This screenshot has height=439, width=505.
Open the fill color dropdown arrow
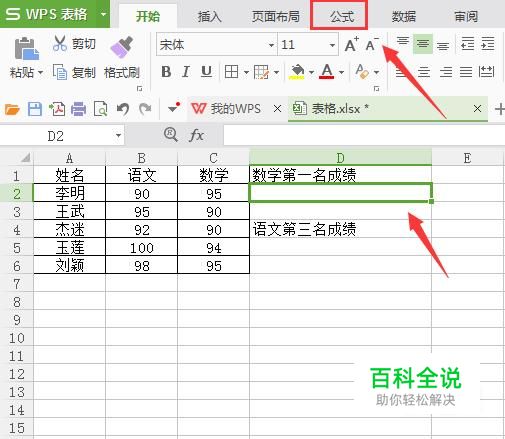pos(311,72)
